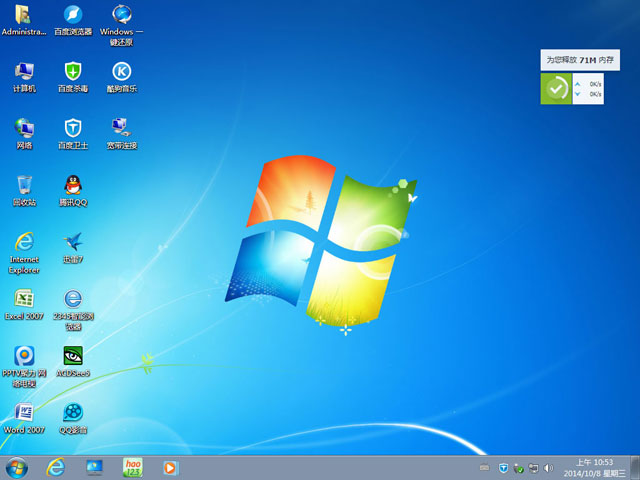The image size is (640, 480).
Task: Select Internet Explorer desktop icon
Action: [24, 253]
